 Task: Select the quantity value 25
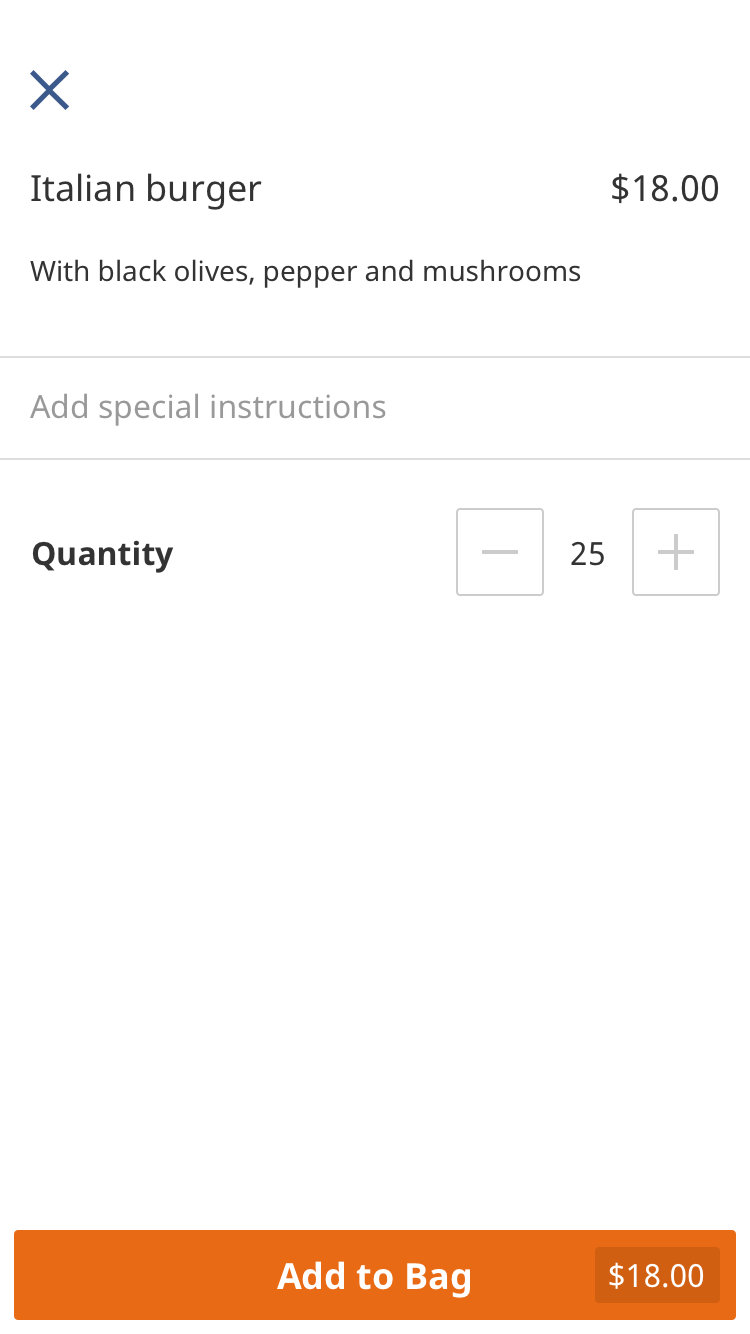[x=588, y=553]
